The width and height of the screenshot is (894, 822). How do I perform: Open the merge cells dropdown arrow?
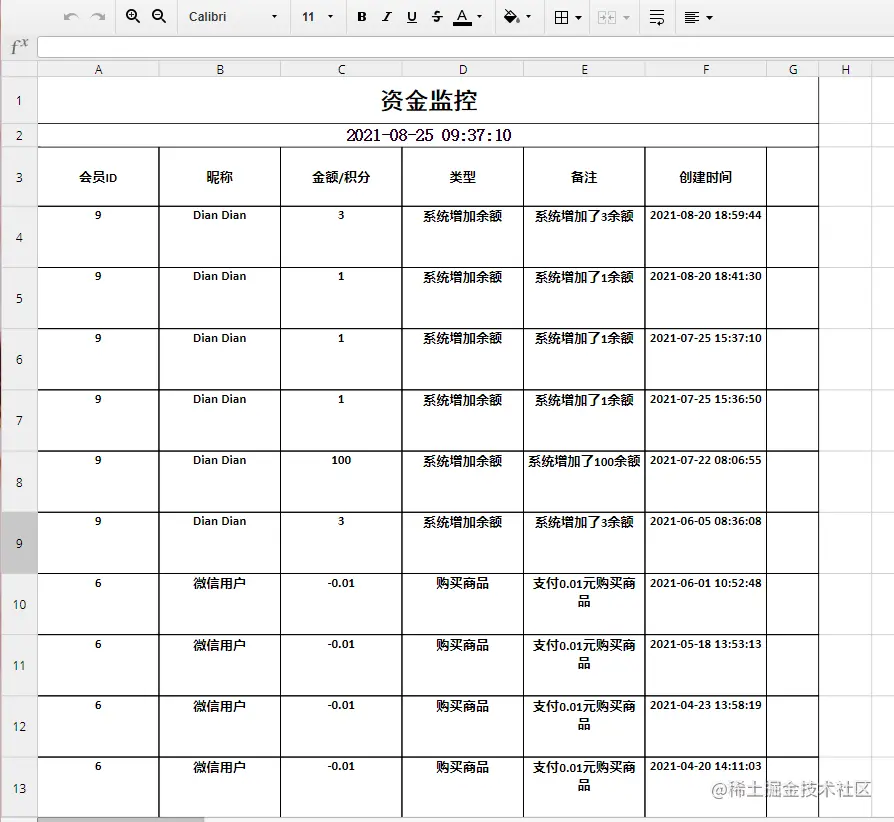tap(627, 18)
